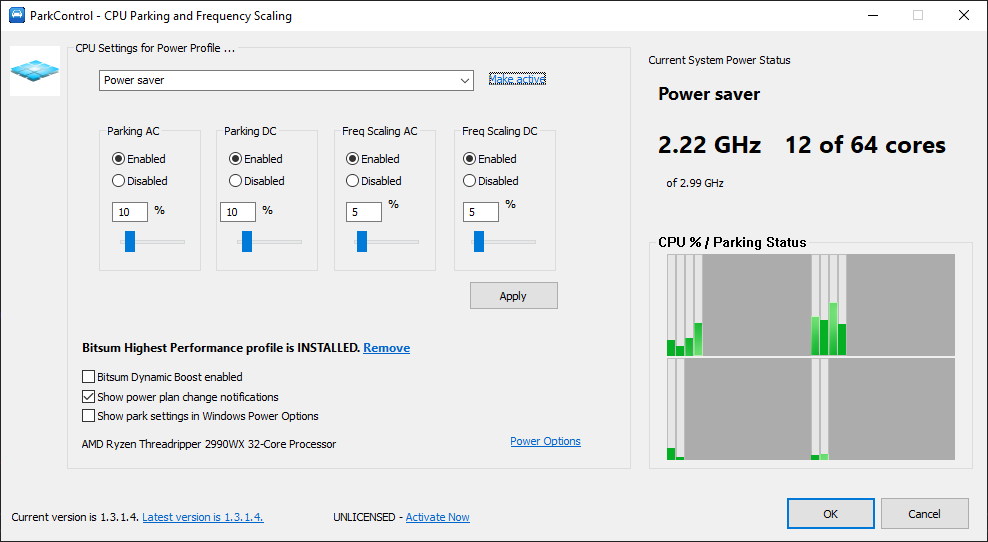Screen dimensions: 988x542
Task: Click the OK button
Action: pos(830,514)
